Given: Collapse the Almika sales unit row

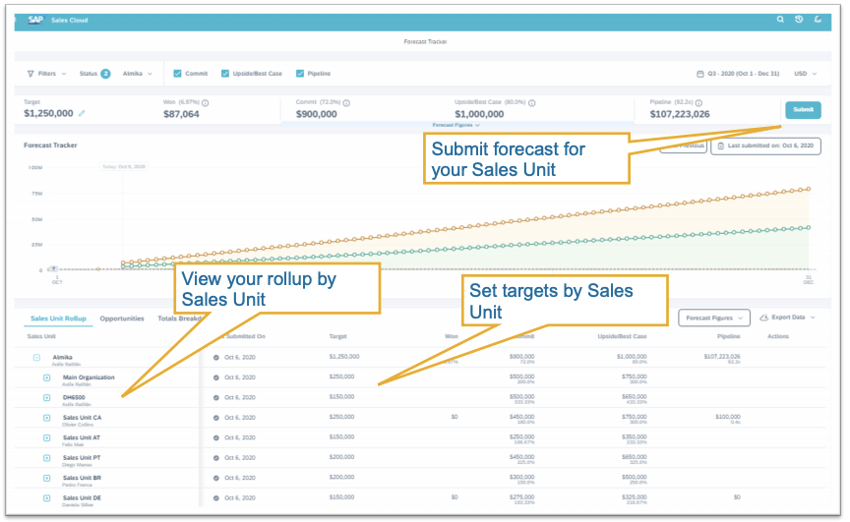Looking at the screenshot, I should [36, 357].
